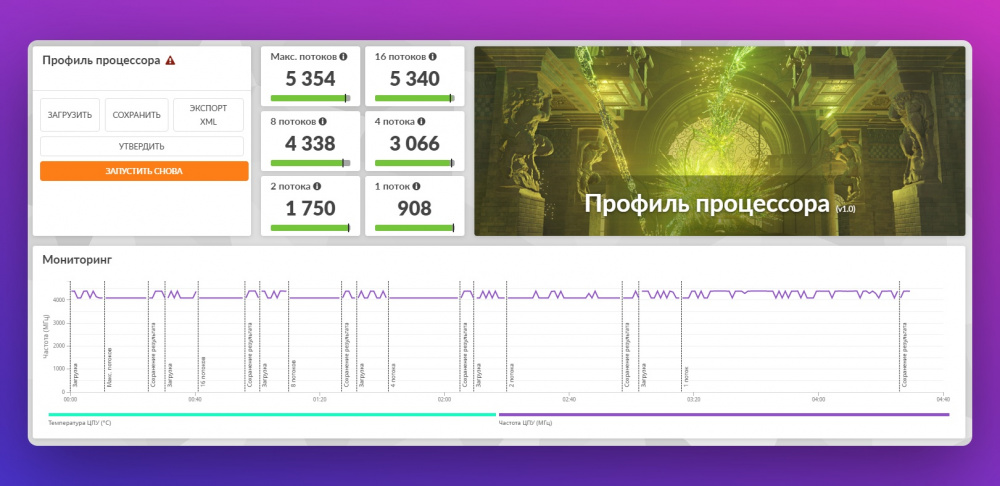Viewport: 1000px width, 486px height.
Task: Click the orange ЗАПУСТИТЬ СНОВА button
Action: [144, 171]
